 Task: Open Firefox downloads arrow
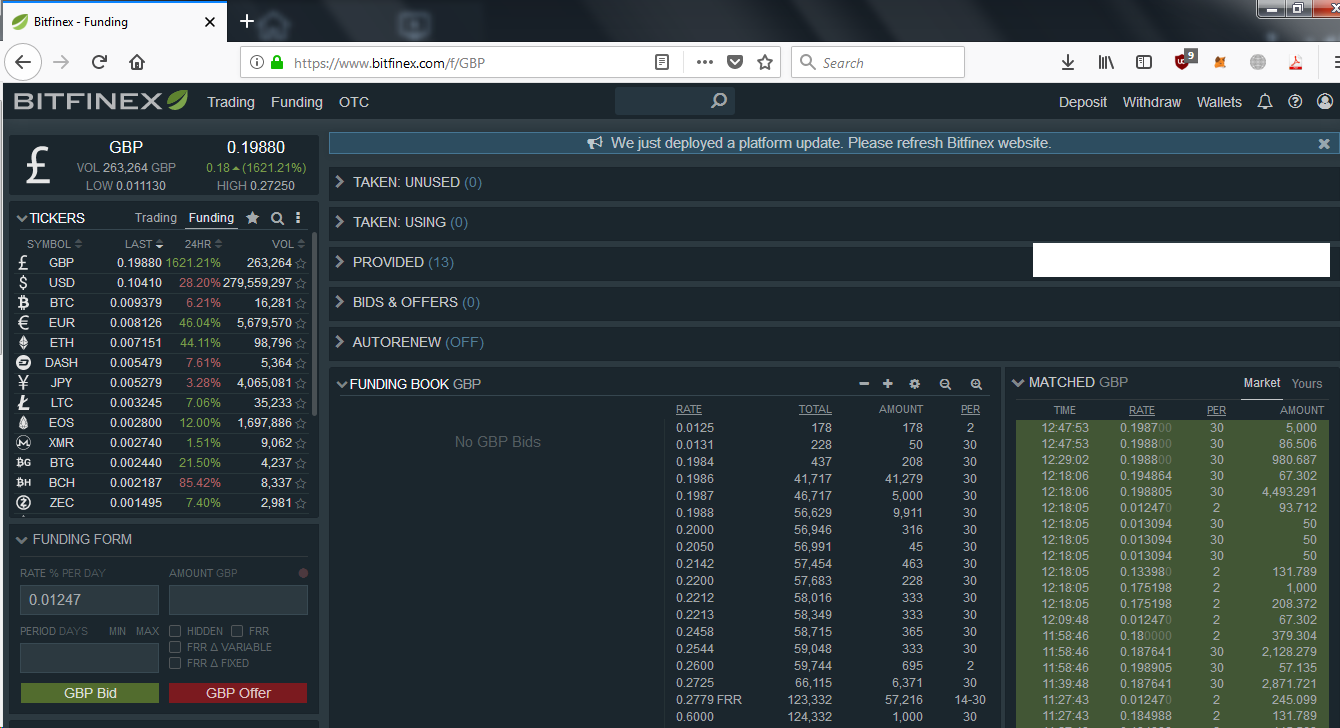coord(1068,62)
